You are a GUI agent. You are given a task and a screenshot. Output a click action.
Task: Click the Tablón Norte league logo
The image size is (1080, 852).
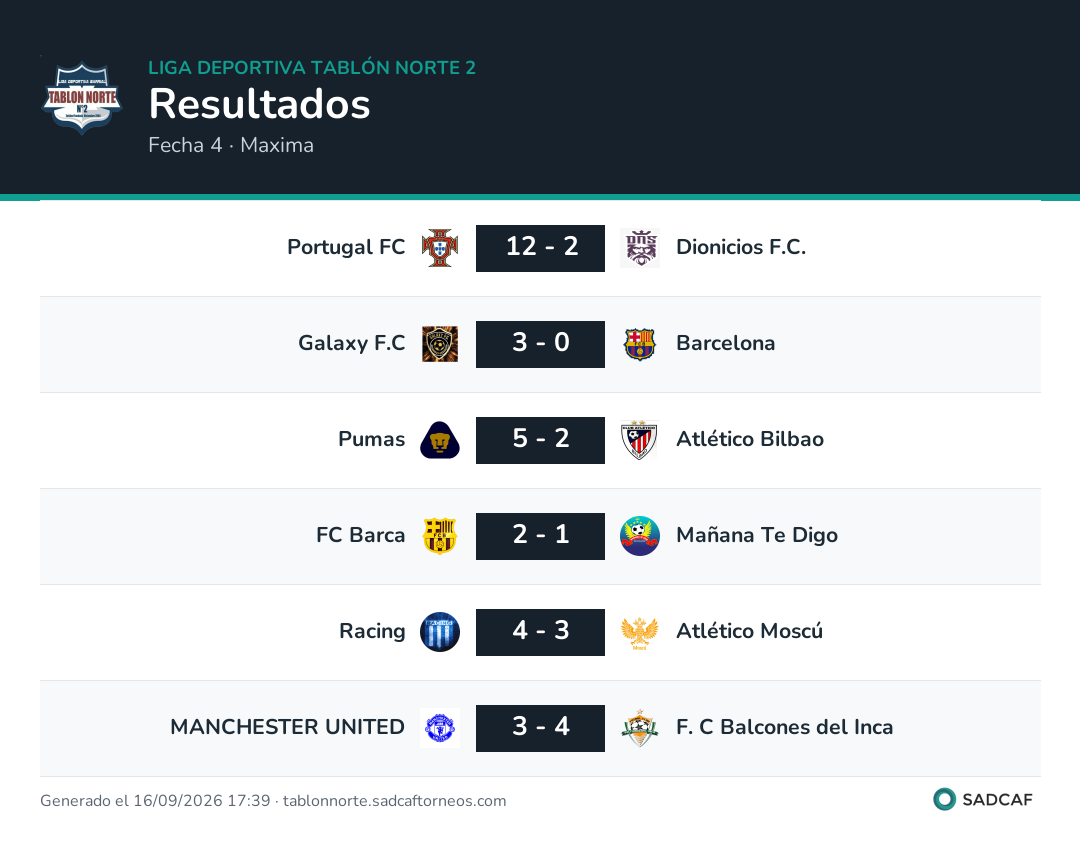pos(81,97)
